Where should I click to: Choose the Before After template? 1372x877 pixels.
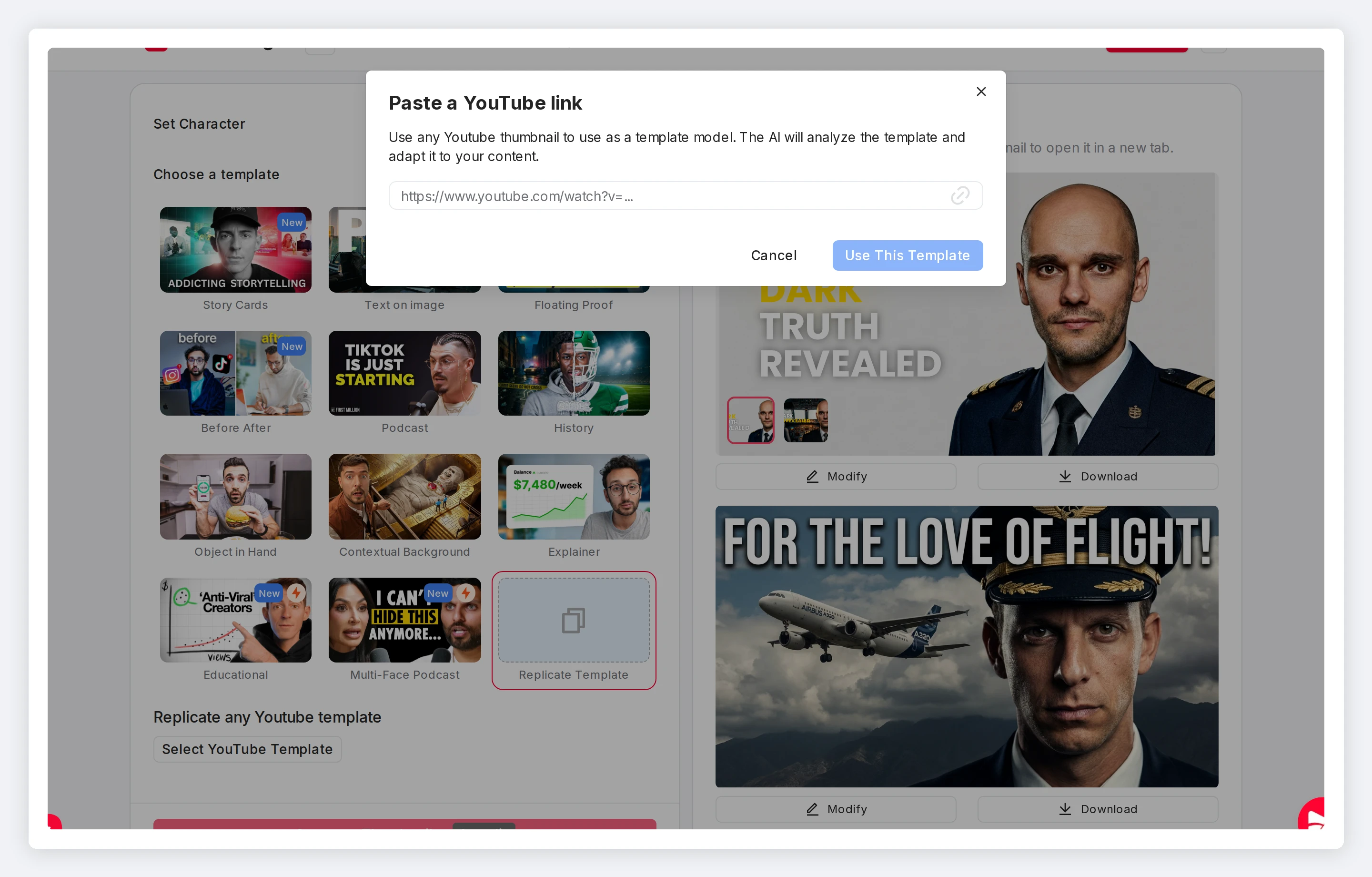(x=235, y=373)
